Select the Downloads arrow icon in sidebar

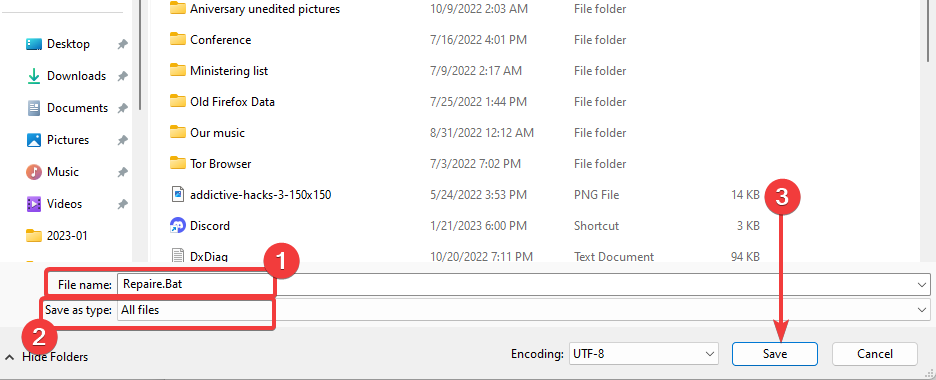click(34, 76)
